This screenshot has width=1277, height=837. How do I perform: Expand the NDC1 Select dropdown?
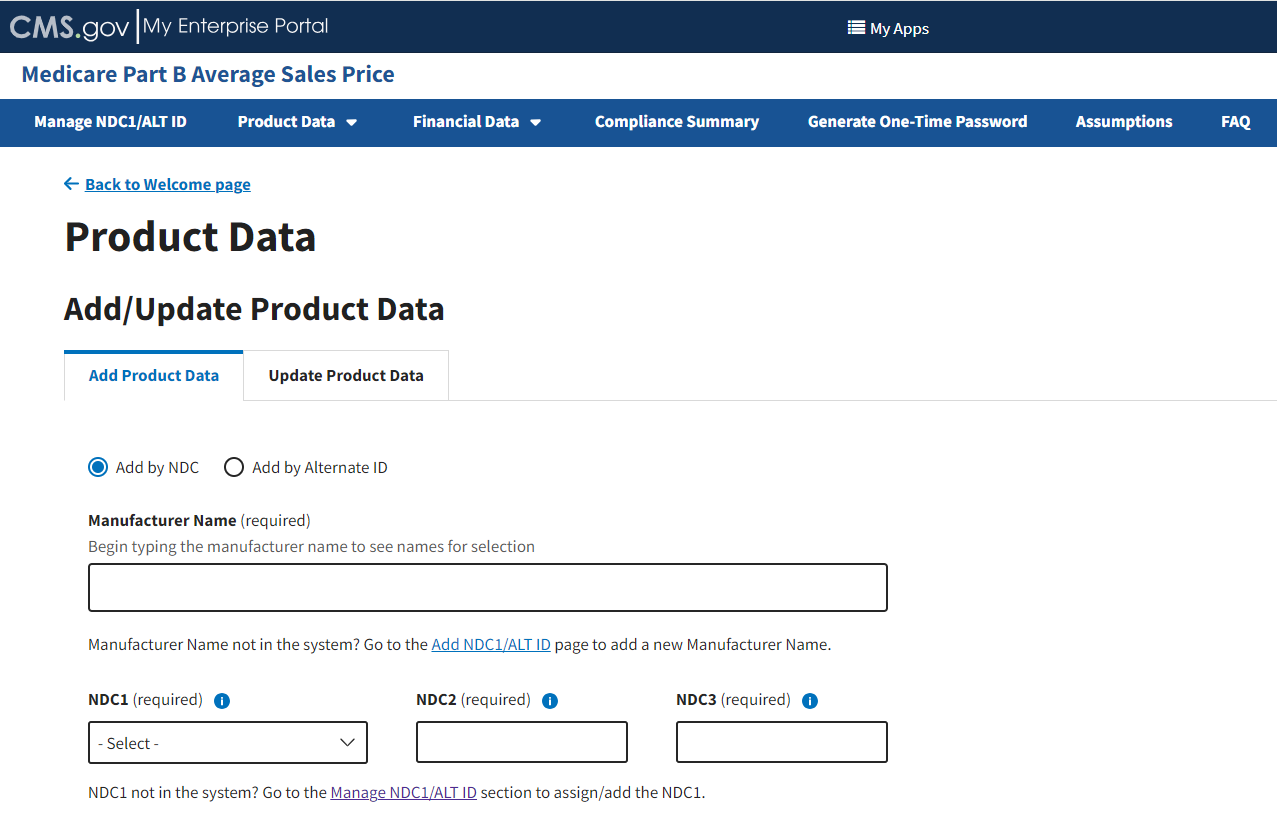[228, 743]
